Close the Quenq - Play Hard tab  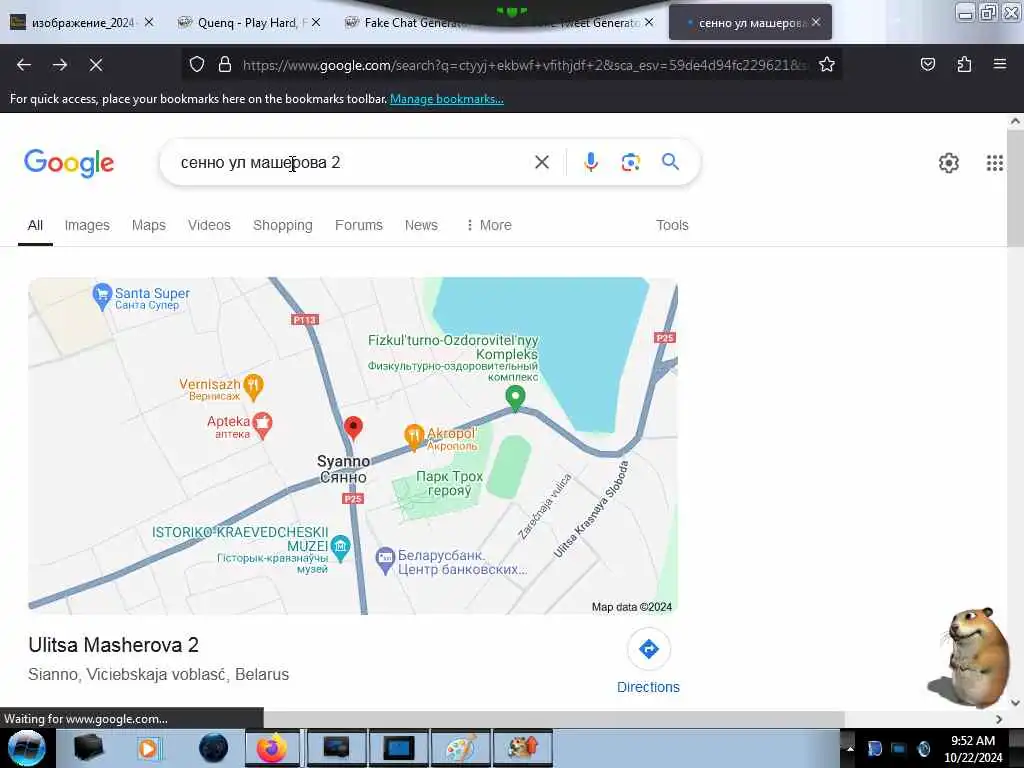tap(316, 22)
